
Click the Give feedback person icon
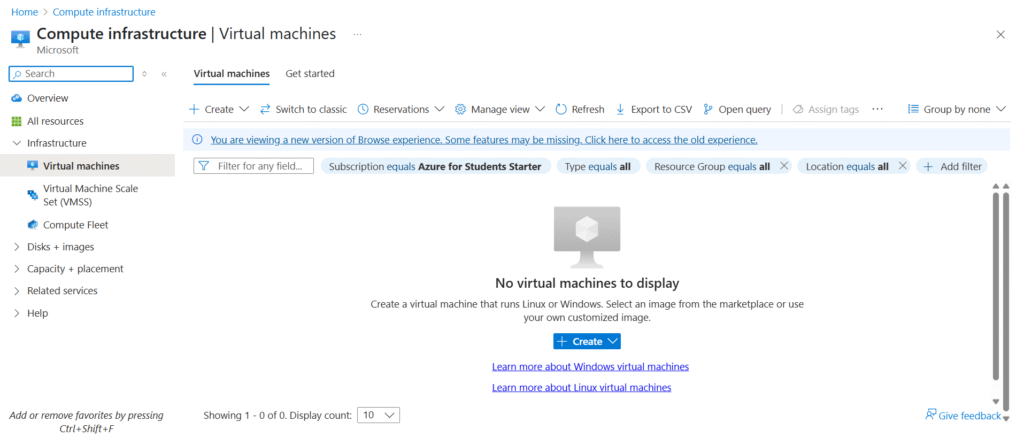(931, 415)
